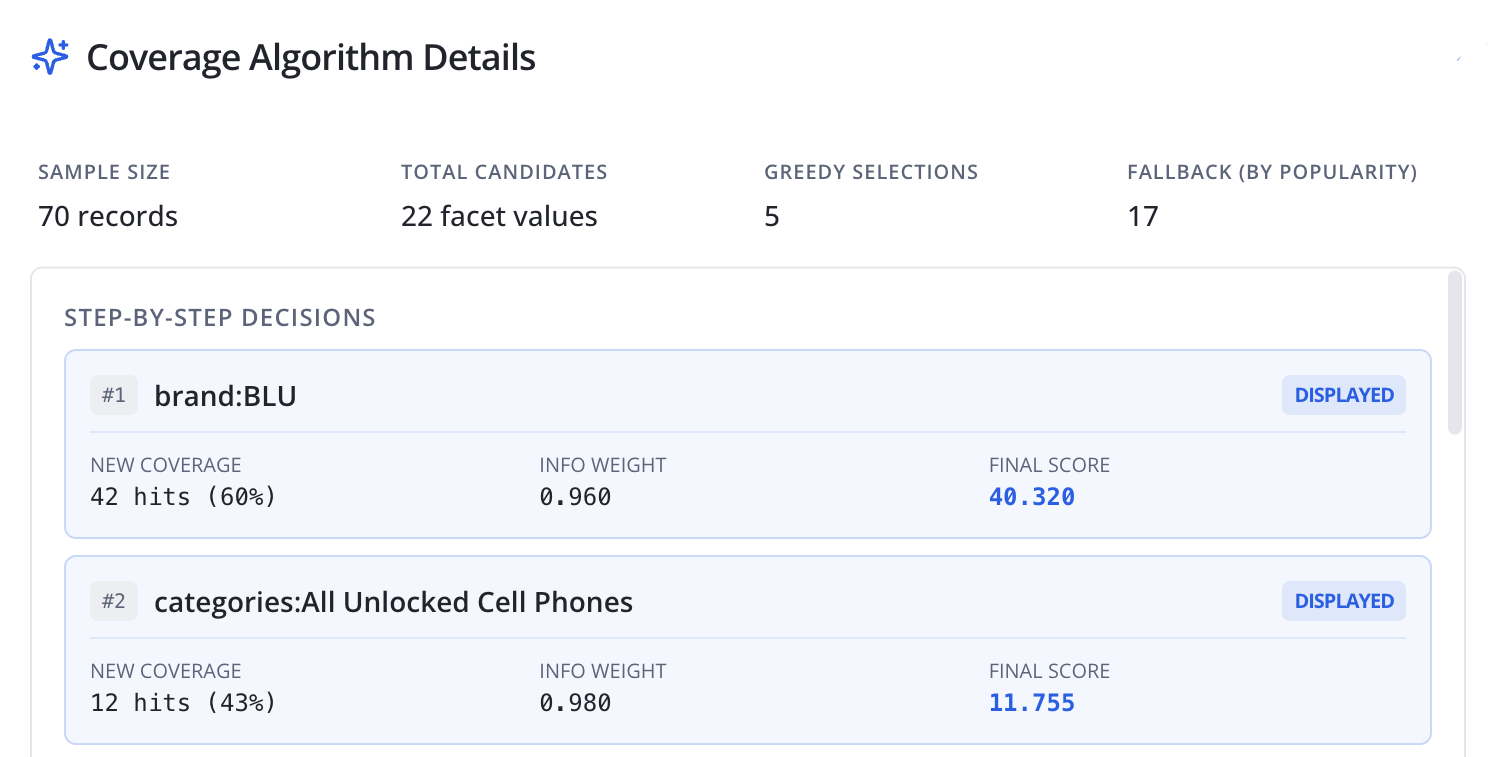This screenshot has height=757, width=1504.
Task: Click the 12 hits (43%) coverage value
Action: coord(183,703)
